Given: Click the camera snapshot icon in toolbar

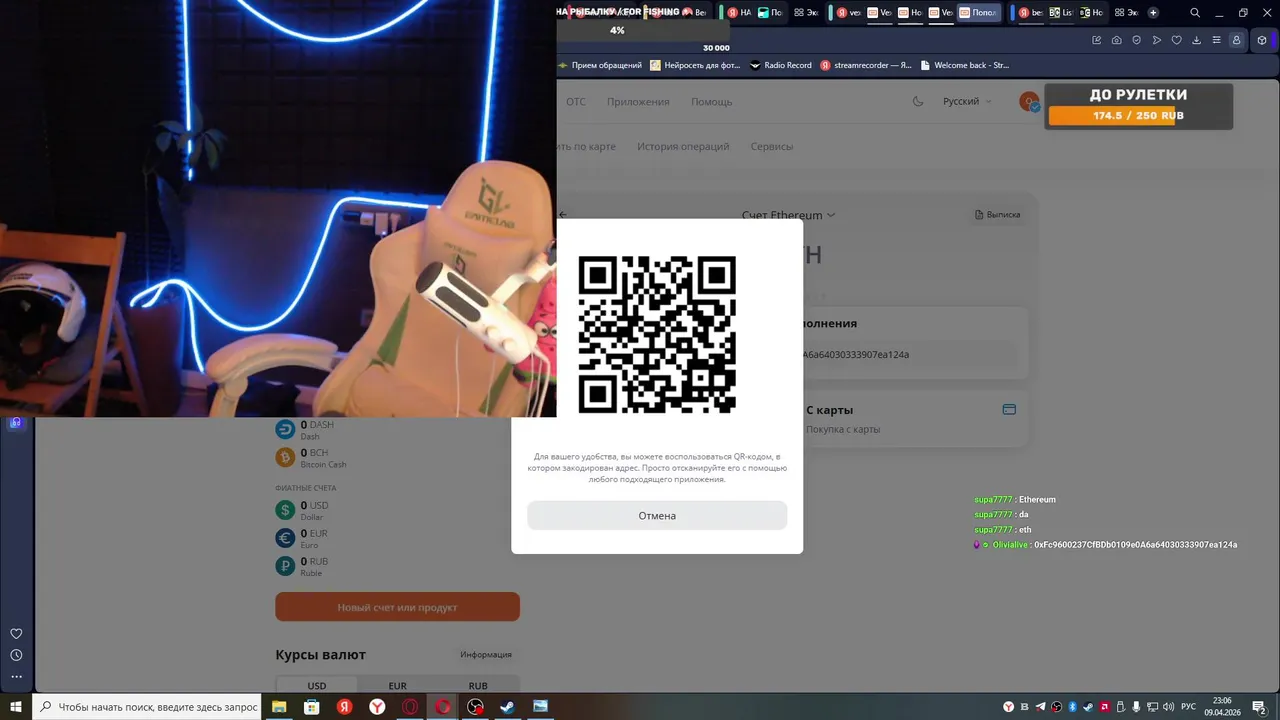Looking at the screenshot, I should point(1117,40).
